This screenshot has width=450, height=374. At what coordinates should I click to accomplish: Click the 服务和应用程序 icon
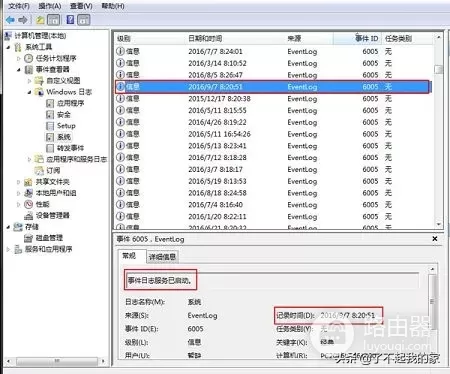click(18, 249)
